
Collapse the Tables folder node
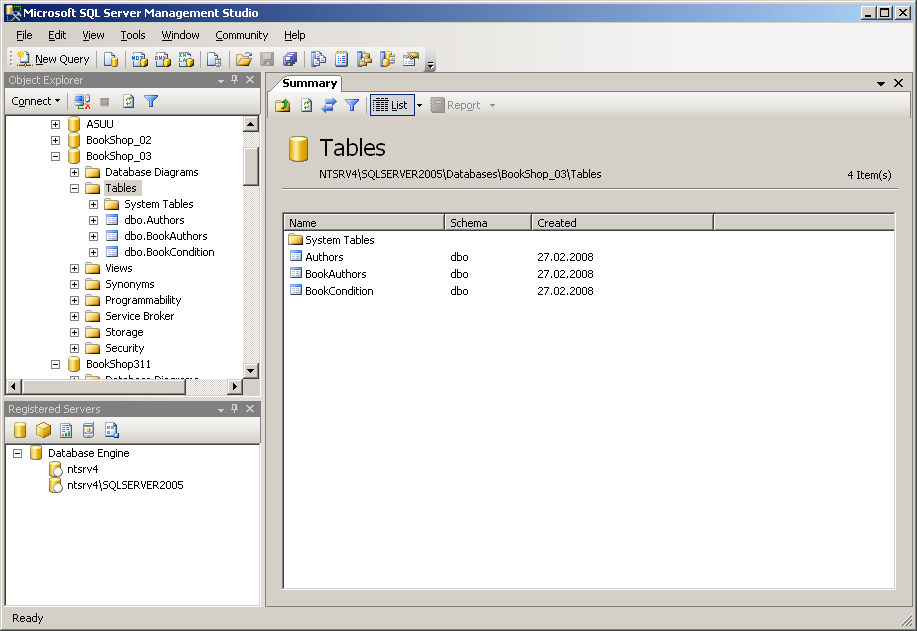pyautogui.click(x=74, y=188)
